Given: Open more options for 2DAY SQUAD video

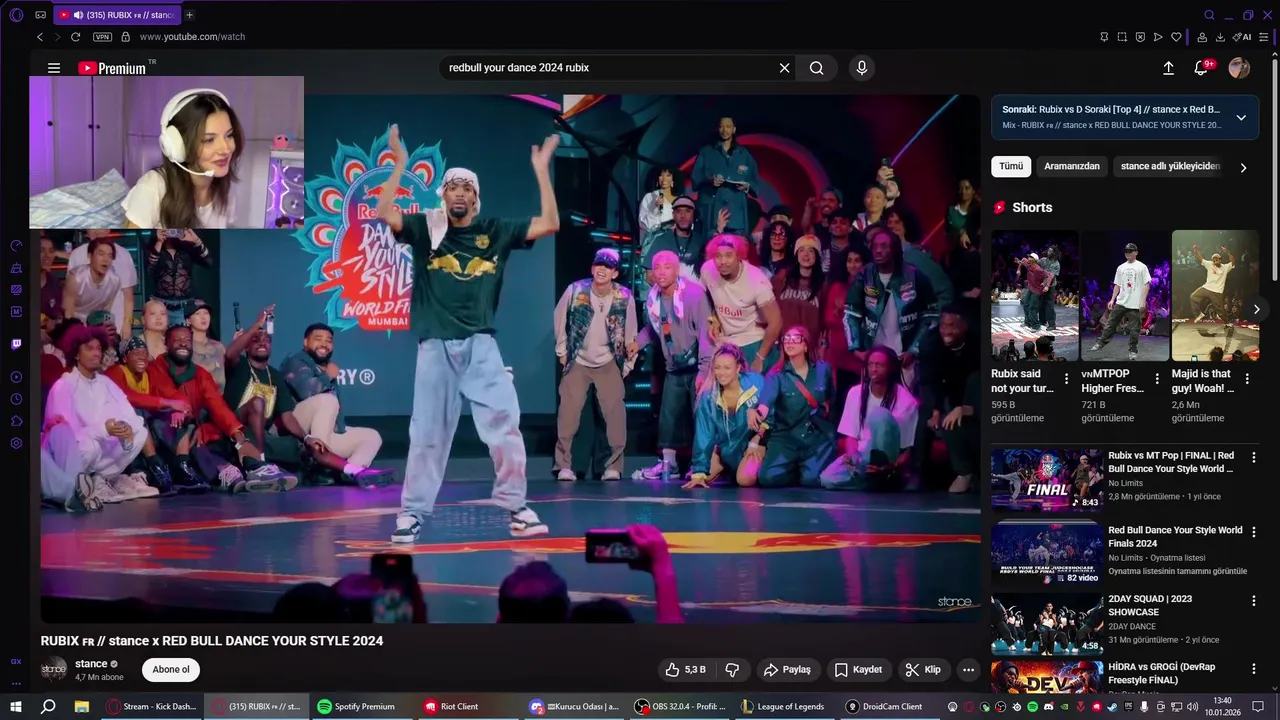Looking at the screenshot, I should tap(1253, 601).
